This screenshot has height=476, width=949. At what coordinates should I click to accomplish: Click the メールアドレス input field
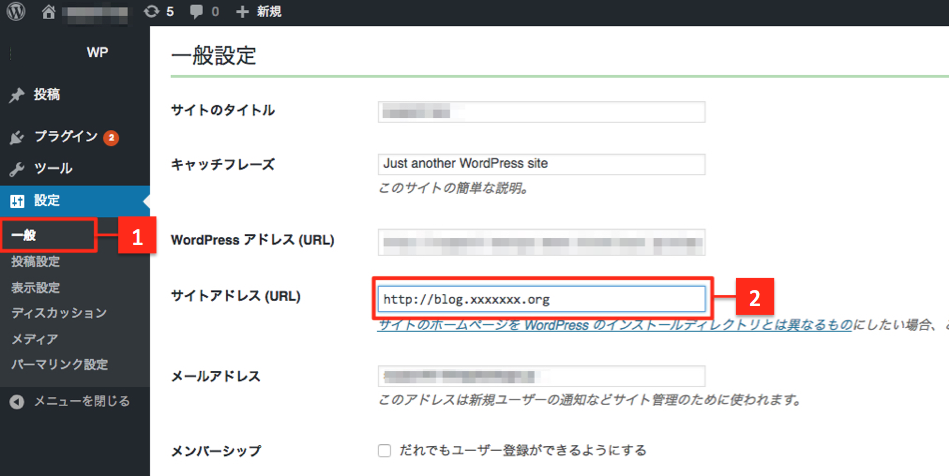[x=542, y=376]
